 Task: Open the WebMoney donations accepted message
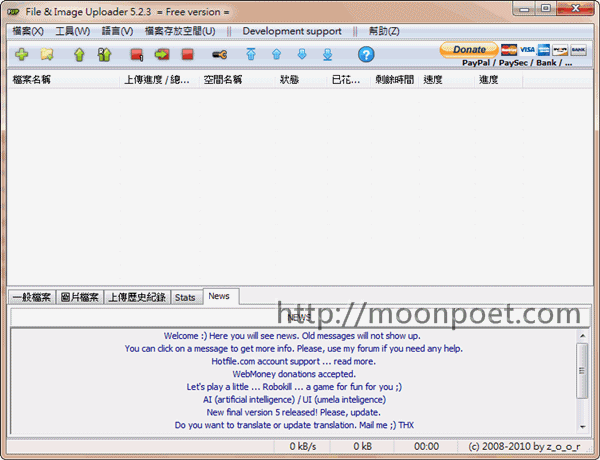point(294,374)
